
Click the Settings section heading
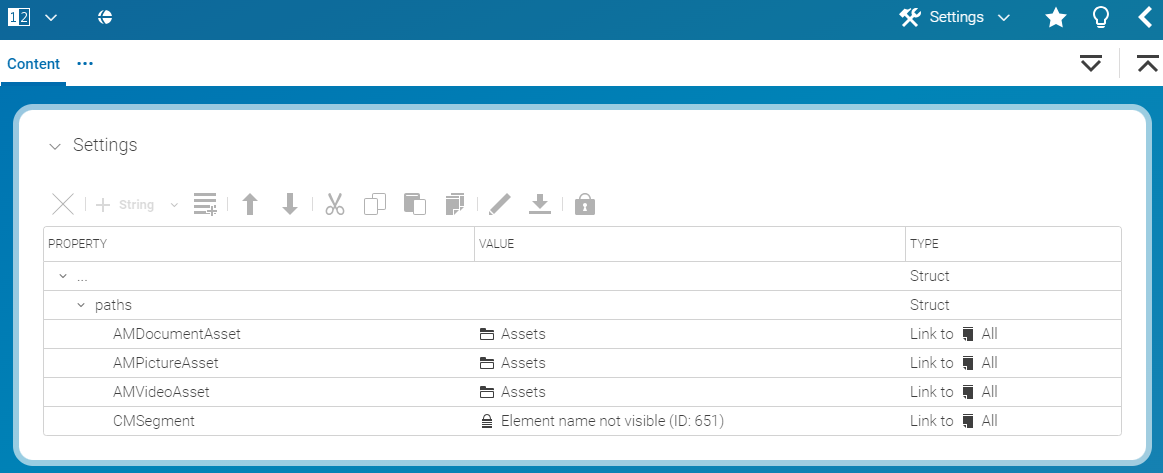tap(105, 145)
